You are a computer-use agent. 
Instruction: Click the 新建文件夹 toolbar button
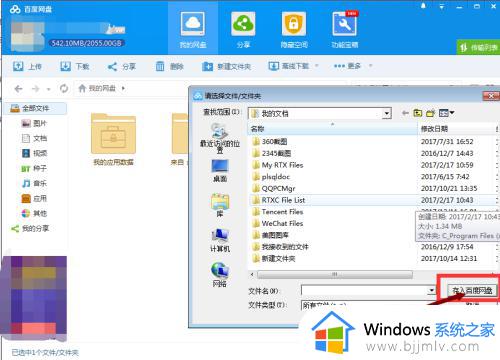pyautogui.click(x=226, y=66)
